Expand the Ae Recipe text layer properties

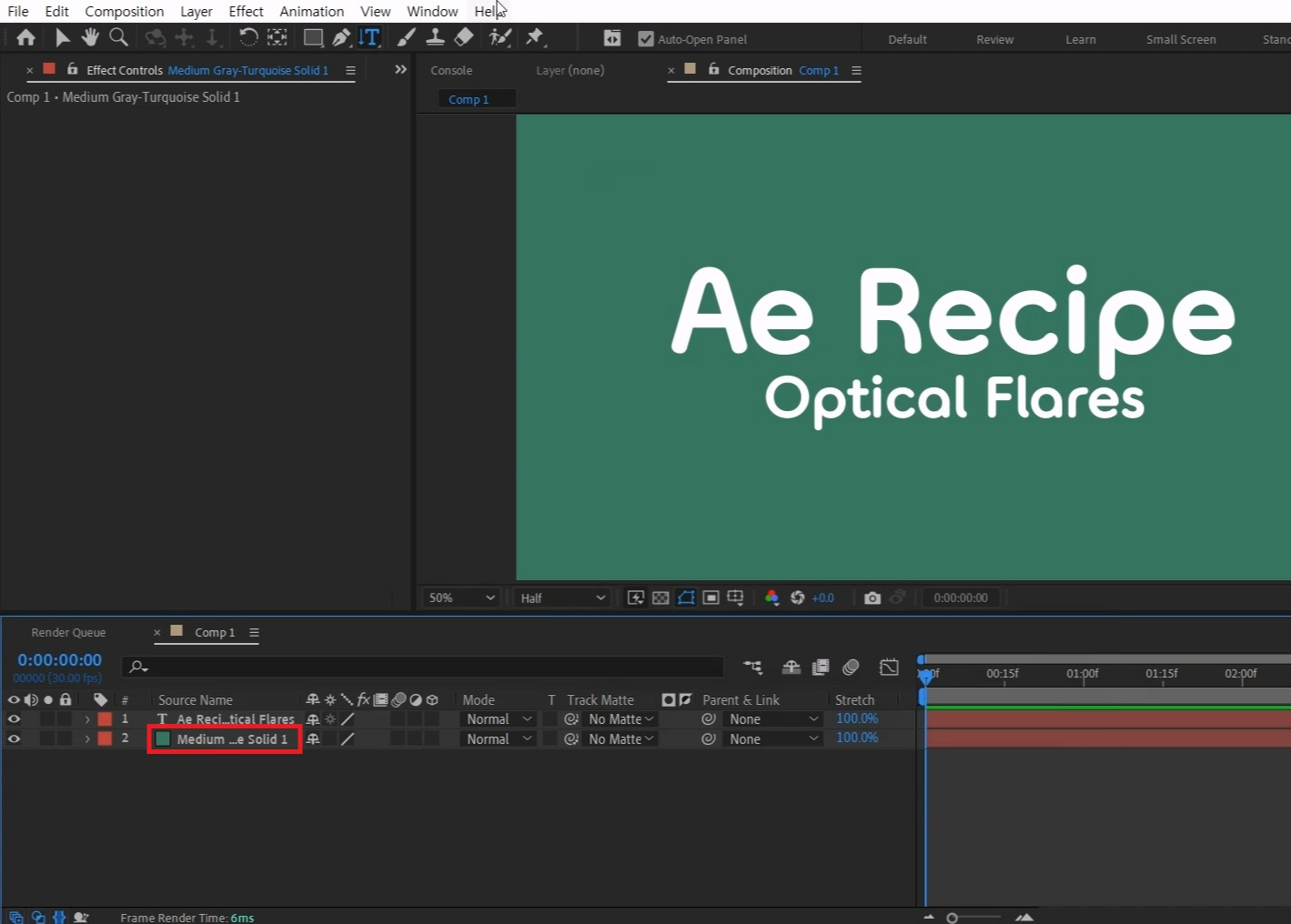click(87, 718)
